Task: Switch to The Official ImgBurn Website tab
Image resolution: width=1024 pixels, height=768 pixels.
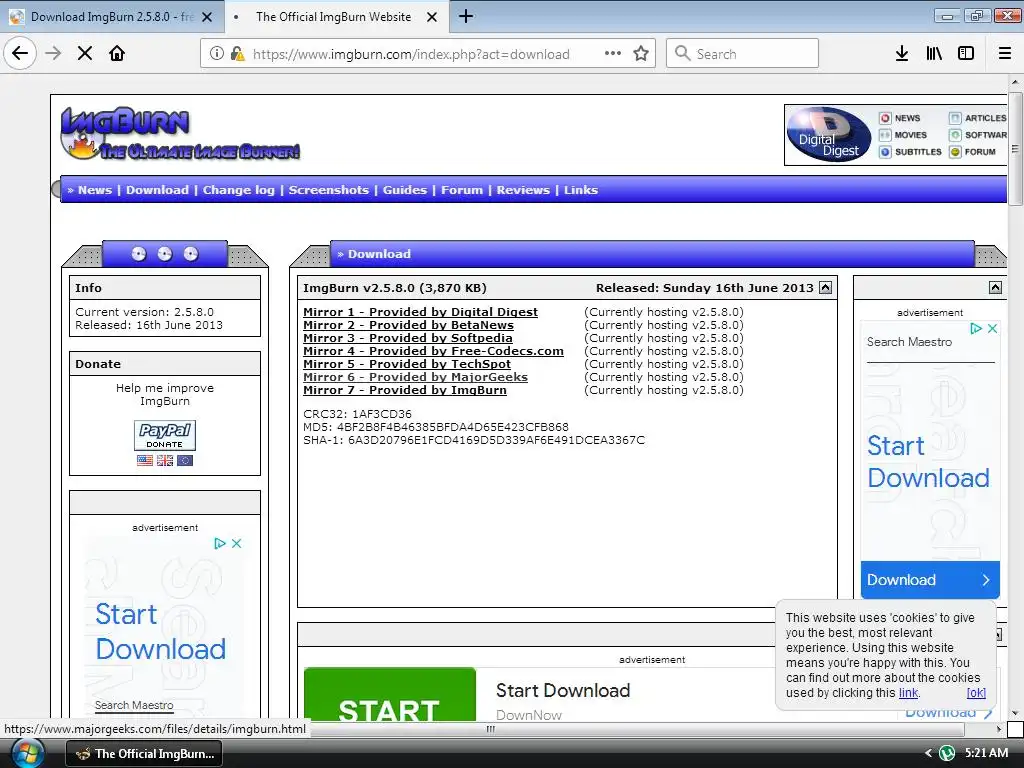Action: [333, 17]
